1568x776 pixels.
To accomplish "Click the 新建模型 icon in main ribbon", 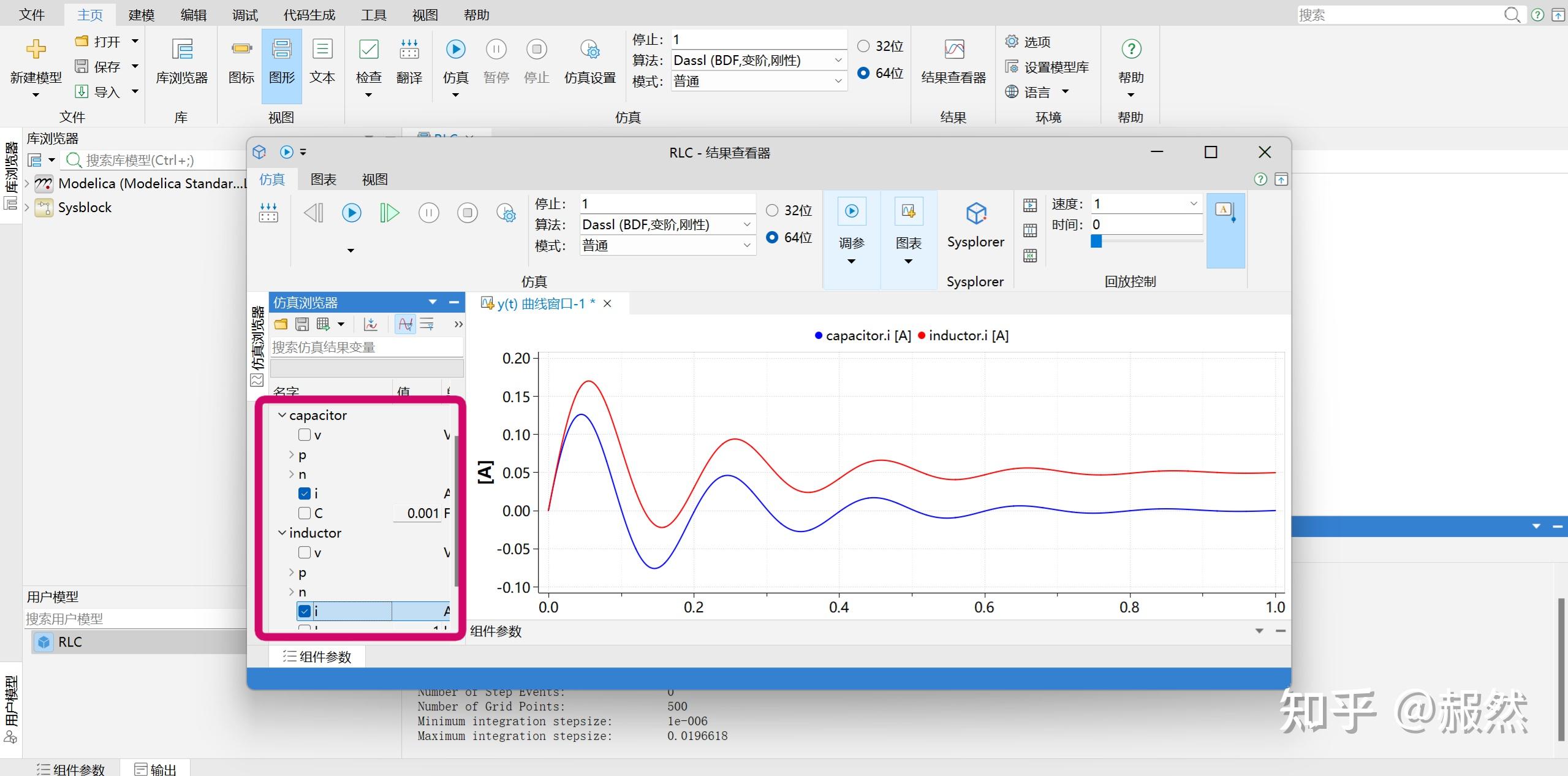I will (x=36, y=49).
